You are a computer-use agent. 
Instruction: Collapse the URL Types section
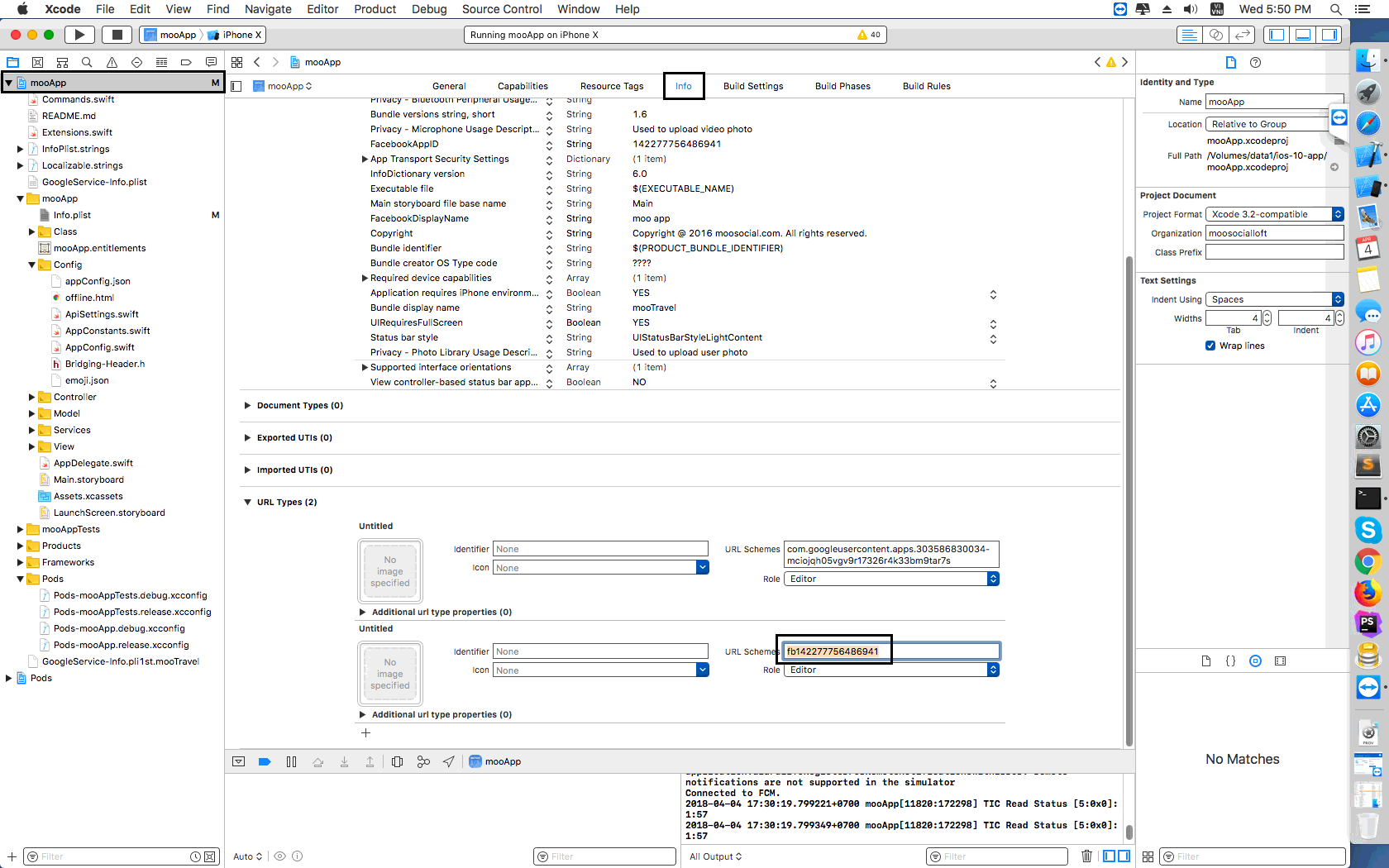247,502
